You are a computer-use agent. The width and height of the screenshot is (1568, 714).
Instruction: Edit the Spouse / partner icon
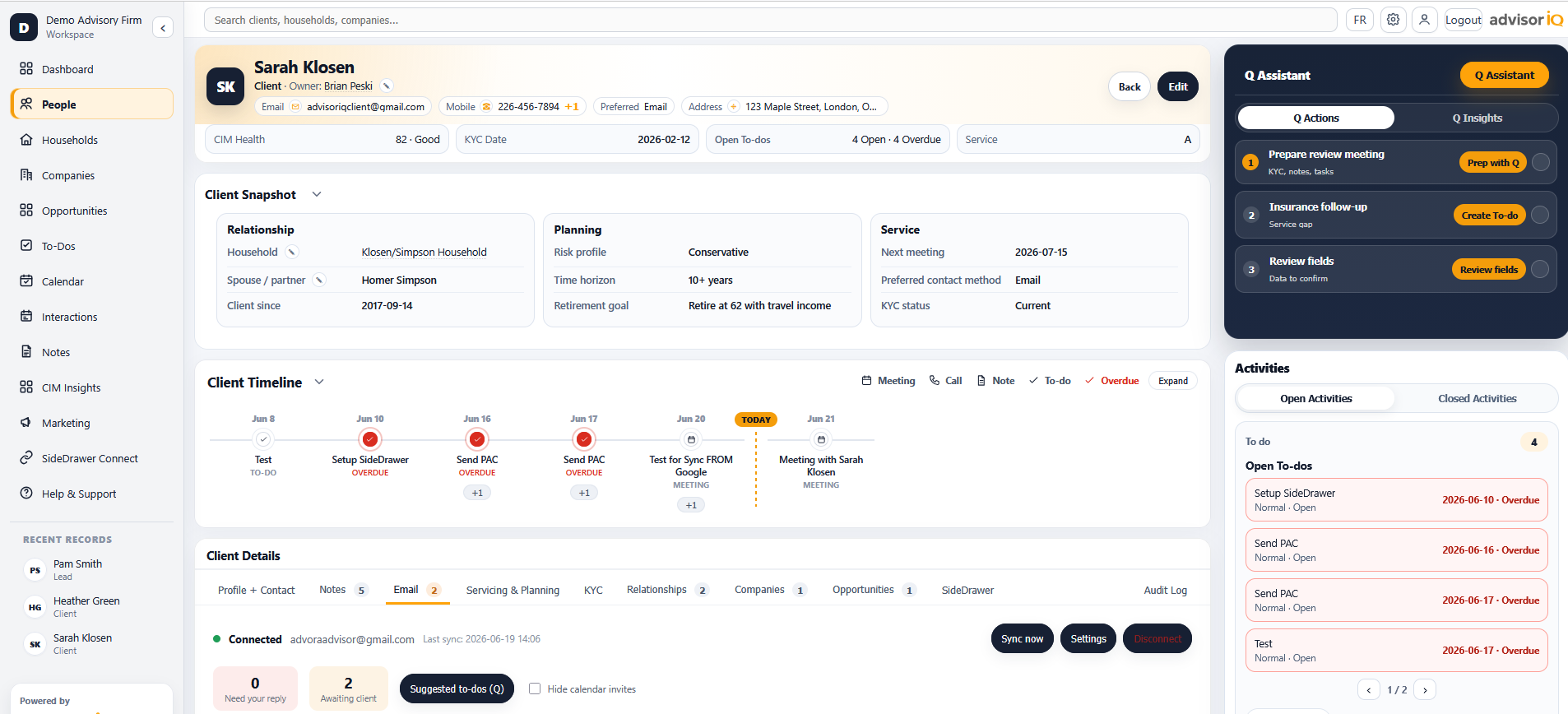click(x=319, y=280)
